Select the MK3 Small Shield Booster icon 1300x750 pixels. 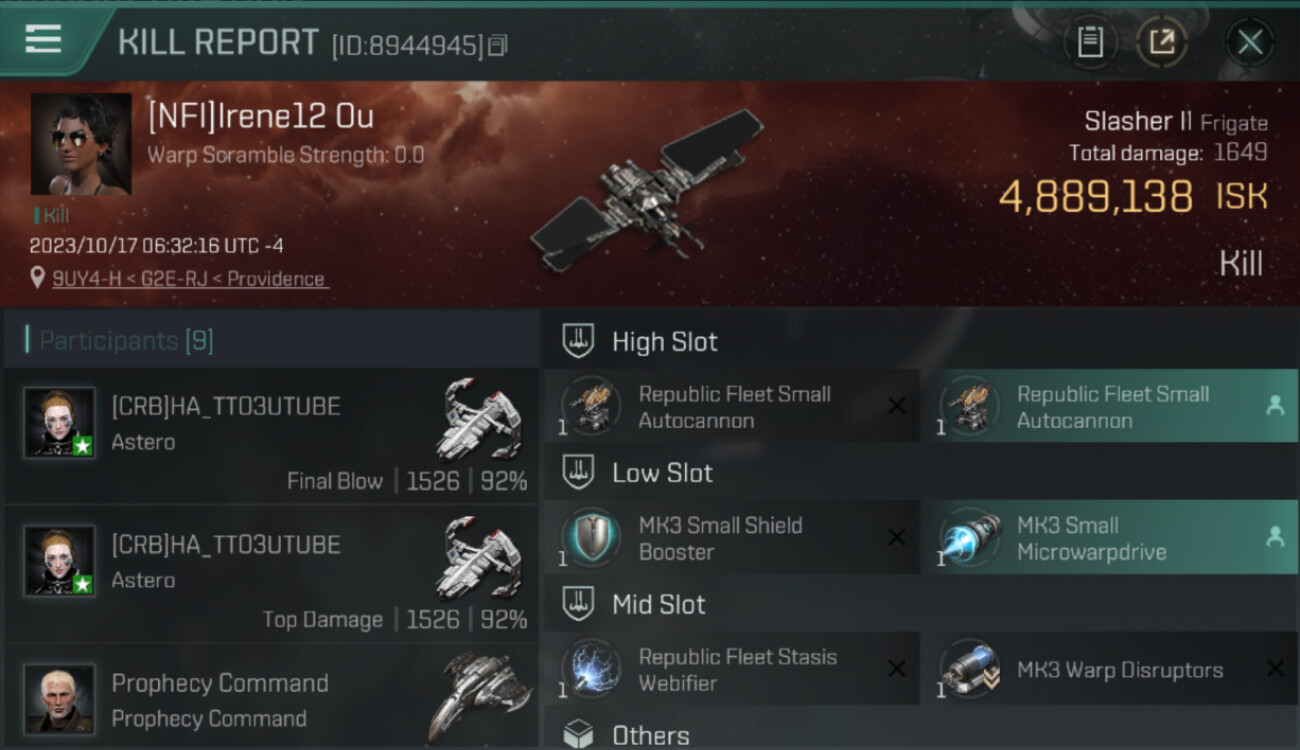[590, 537]
